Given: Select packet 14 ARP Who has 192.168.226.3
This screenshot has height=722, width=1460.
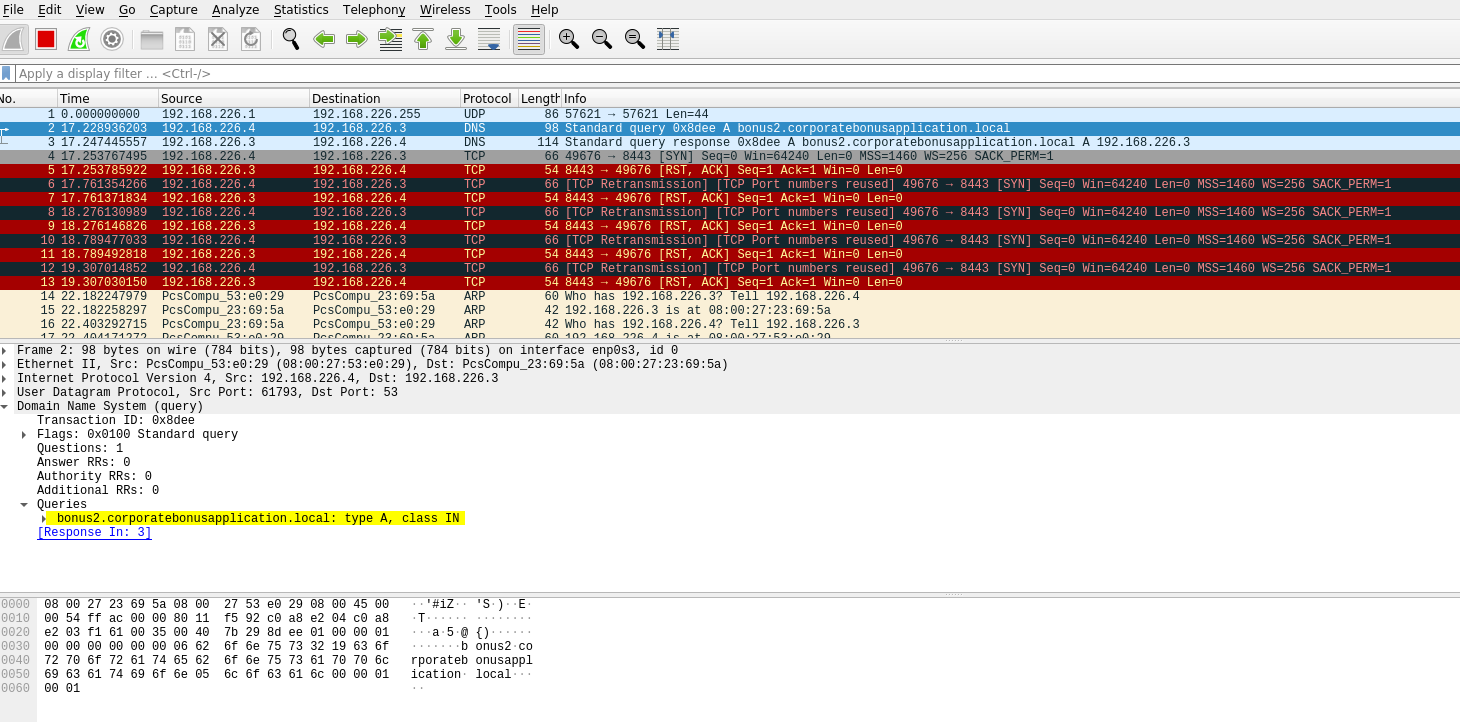Looking at the screenshot, I should 730,297.
